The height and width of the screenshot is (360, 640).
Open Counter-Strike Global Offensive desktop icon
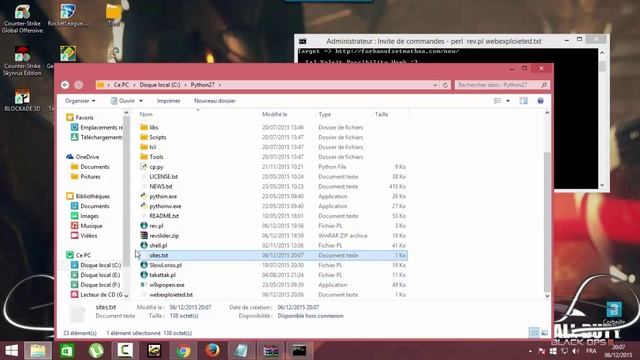(x=22, y=19)
